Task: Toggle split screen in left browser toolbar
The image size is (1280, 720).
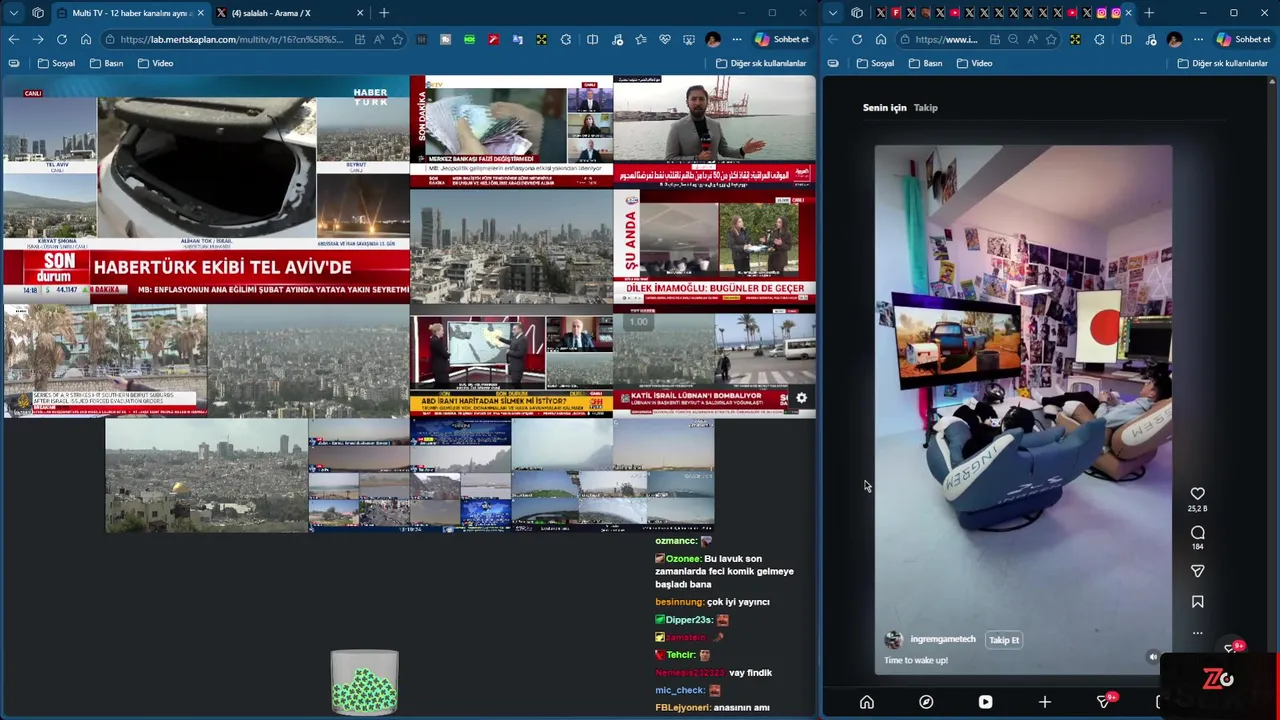Action: click(592, 39)
